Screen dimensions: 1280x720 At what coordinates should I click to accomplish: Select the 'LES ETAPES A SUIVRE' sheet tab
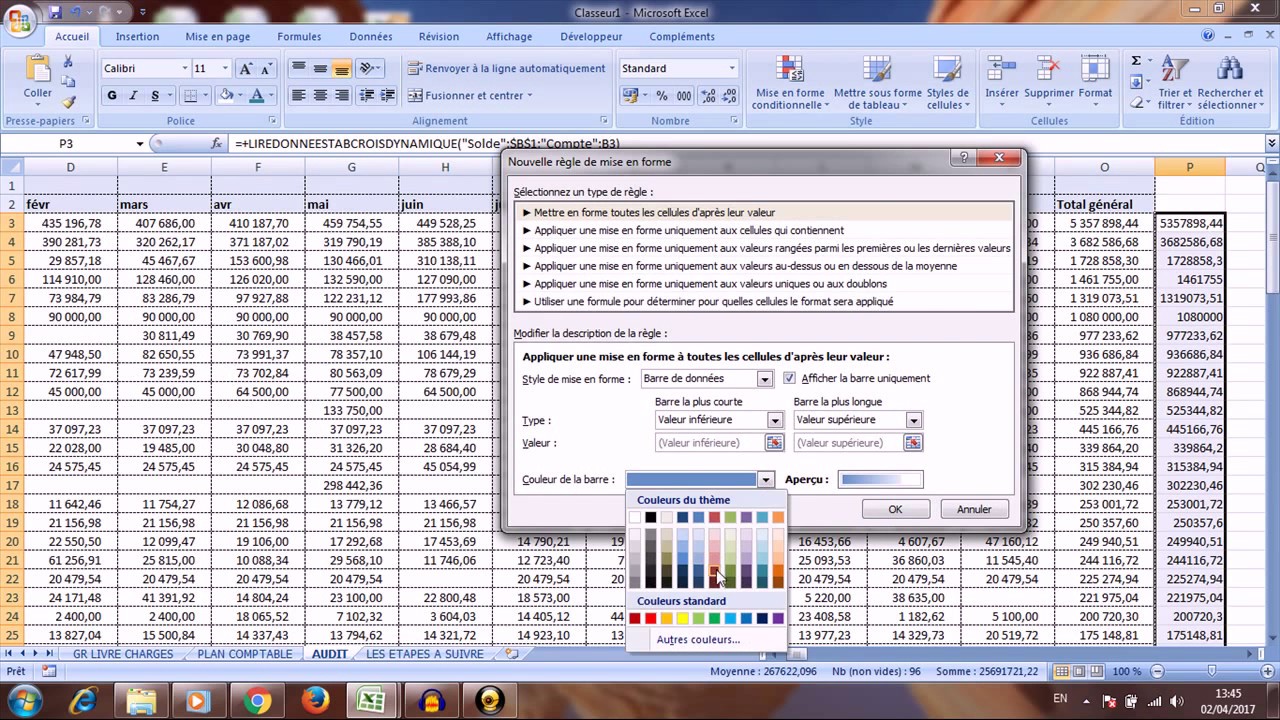pyautogui.click(x=425, y=654)
